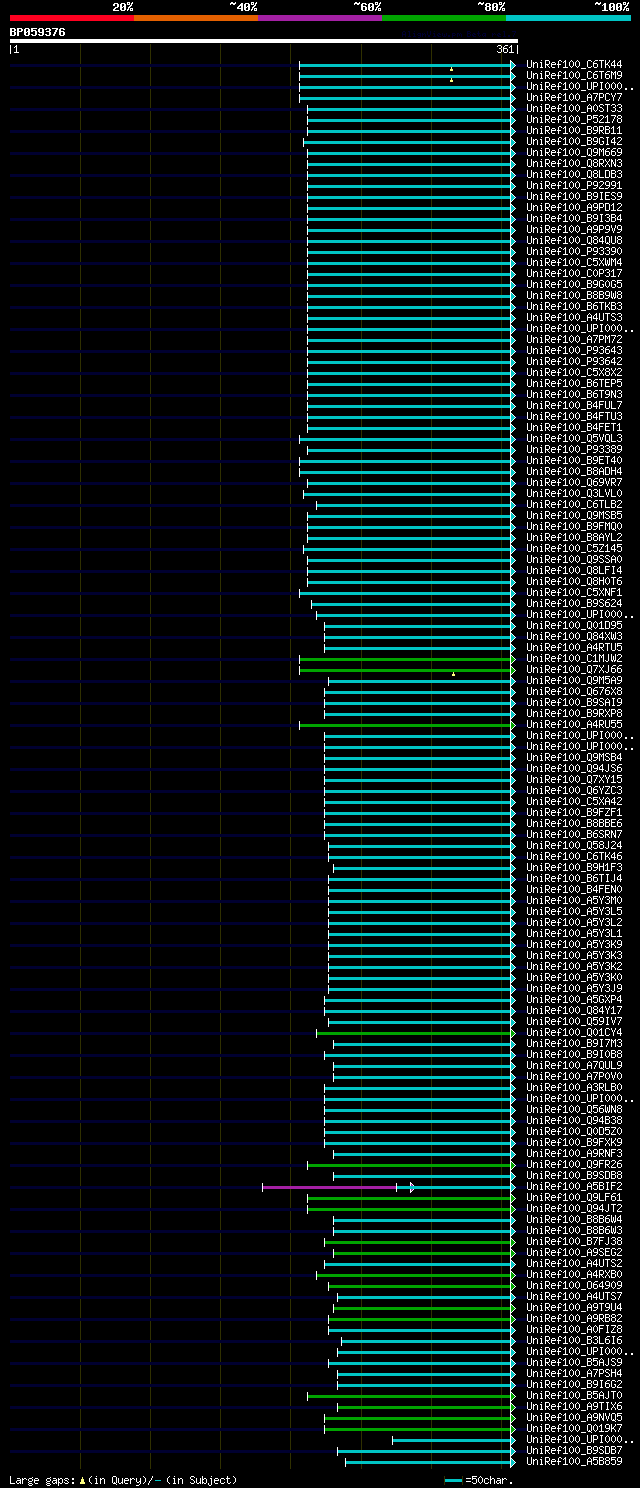The height and width of the screenshot is (1488, 640).
Task: Open the UniRef100_B4FEN0 entry
Action: 573,890
